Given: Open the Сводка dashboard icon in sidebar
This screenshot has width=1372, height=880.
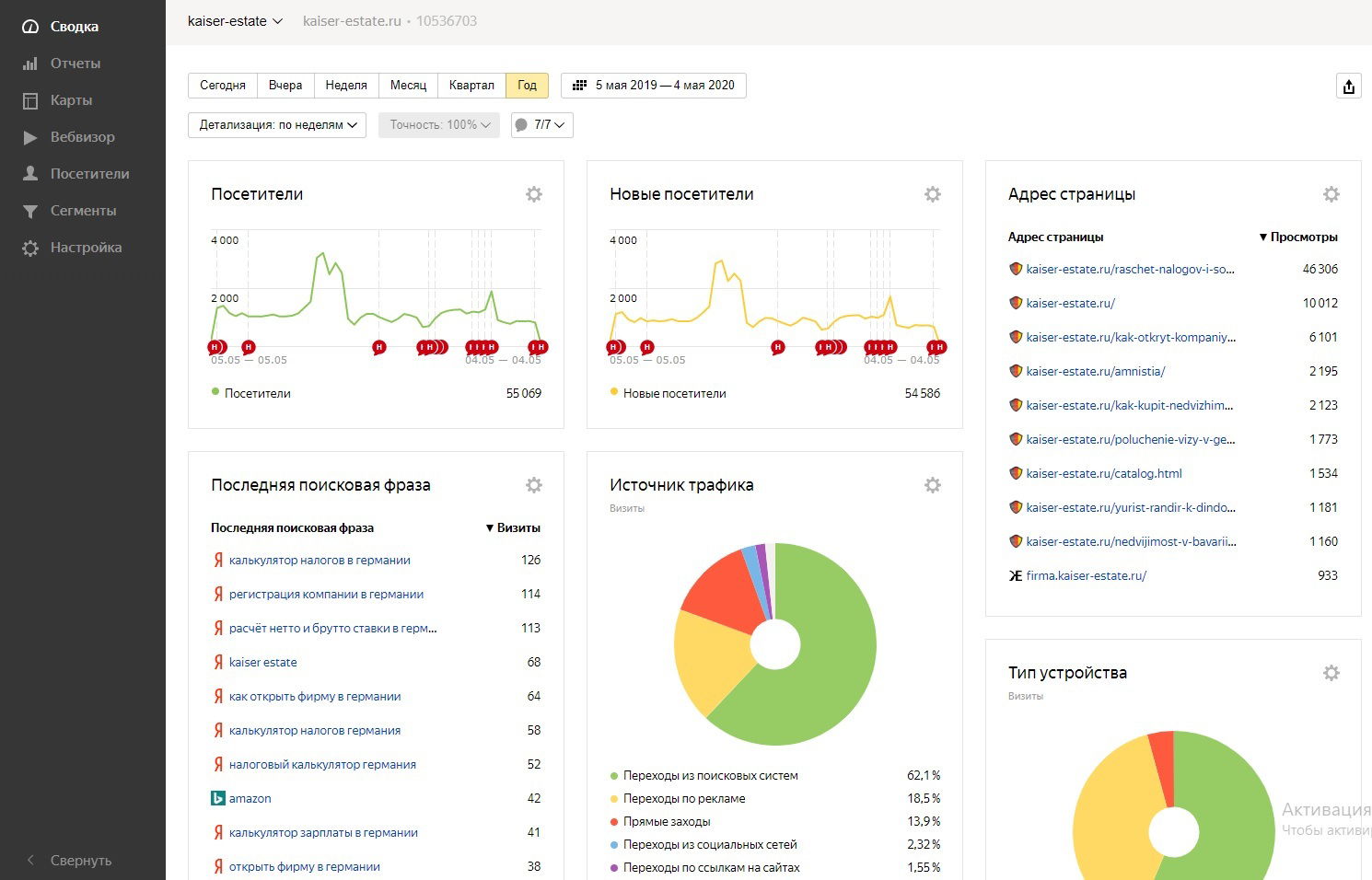Looking at the screenshot, I should click(30, 27).
